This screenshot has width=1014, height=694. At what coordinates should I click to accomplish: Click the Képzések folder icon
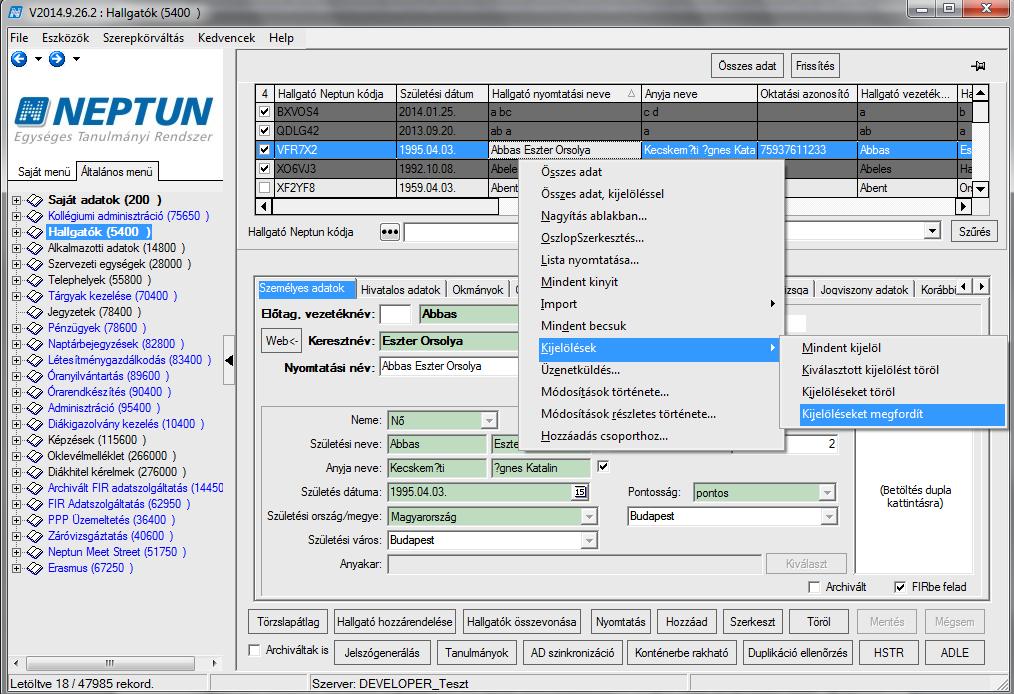click(34, 440)
